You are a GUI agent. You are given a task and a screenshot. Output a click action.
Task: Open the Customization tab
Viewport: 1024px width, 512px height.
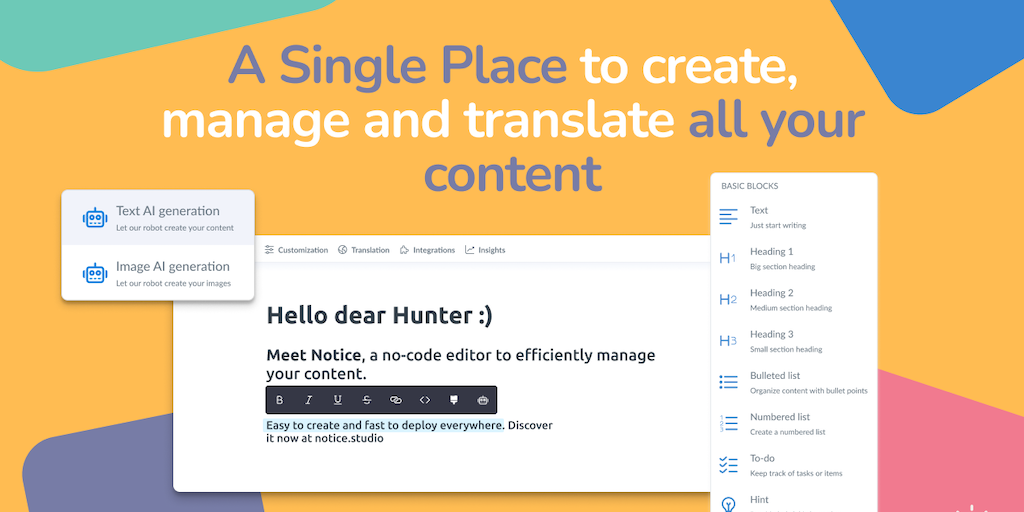[296, 249]
